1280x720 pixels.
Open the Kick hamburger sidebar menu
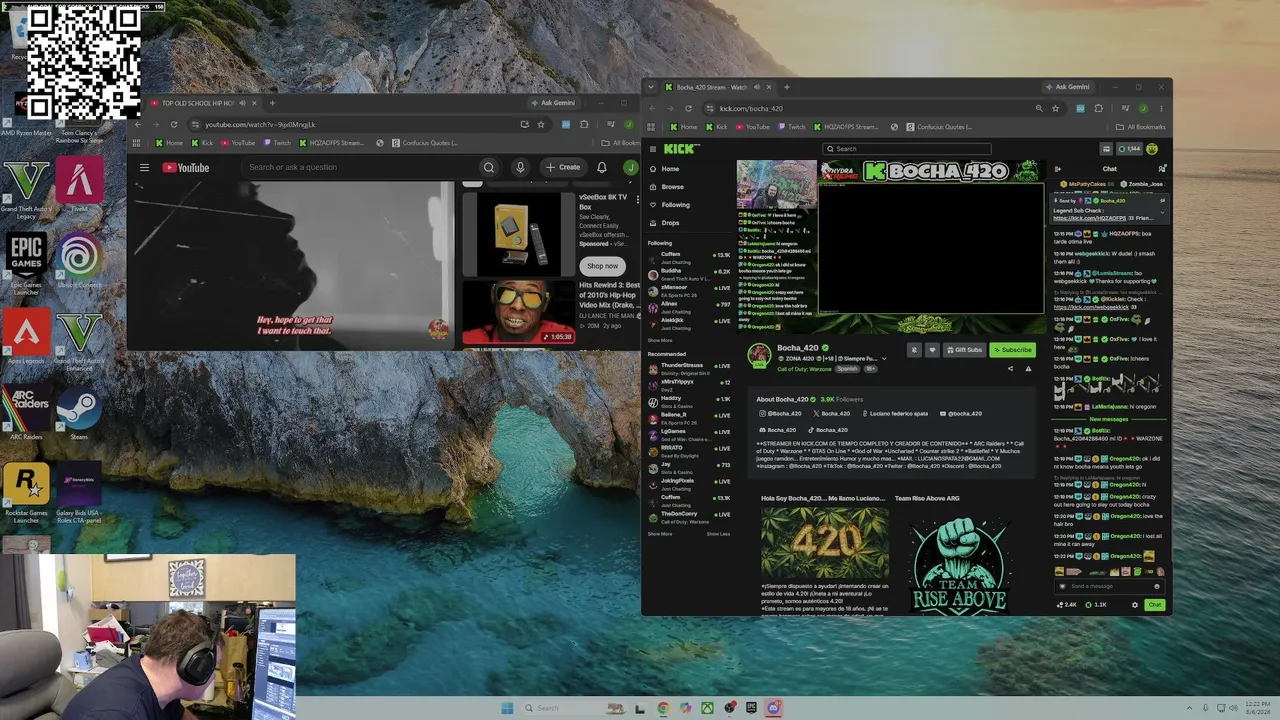point(652,149)
